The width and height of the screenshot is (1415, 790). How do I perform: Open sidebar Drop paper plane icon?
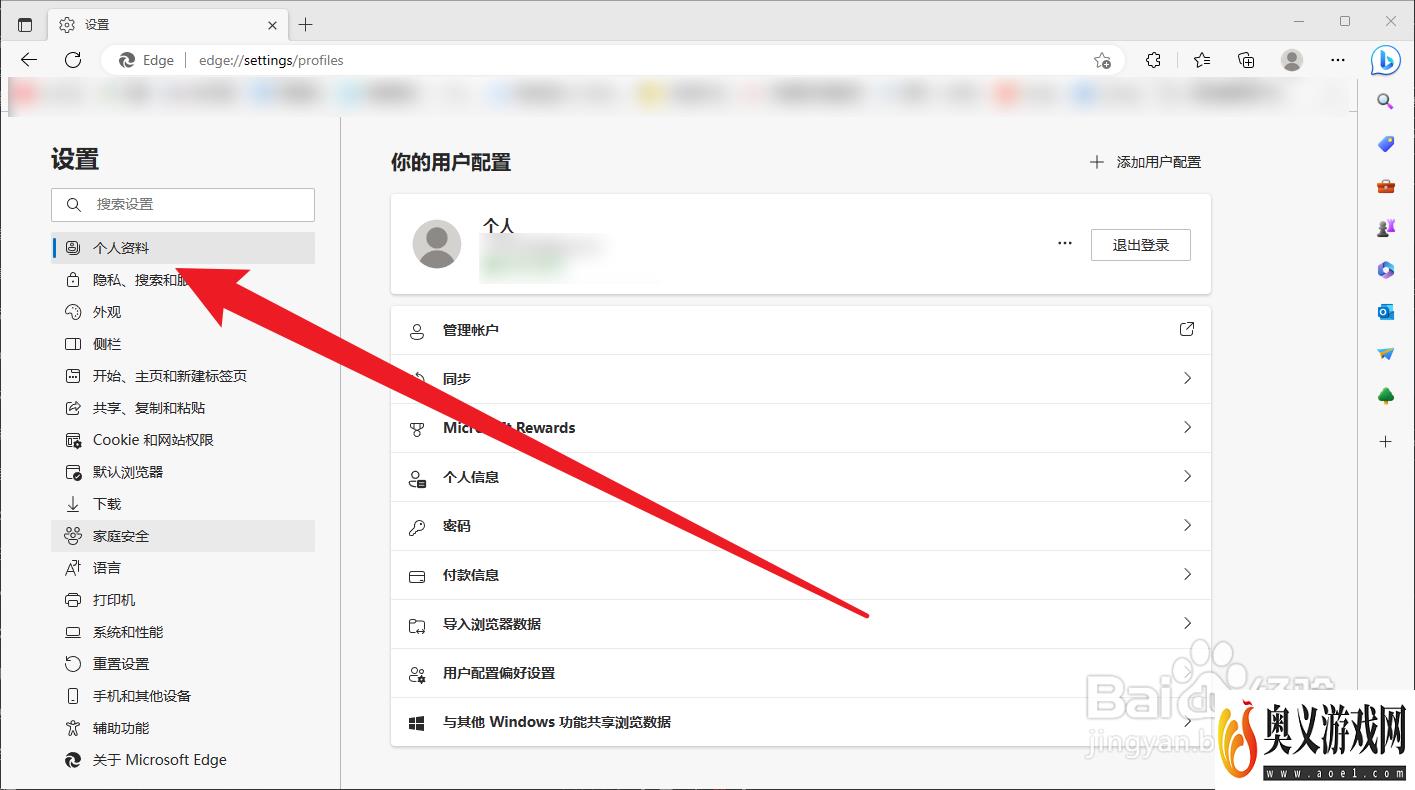click(1385, 354)
